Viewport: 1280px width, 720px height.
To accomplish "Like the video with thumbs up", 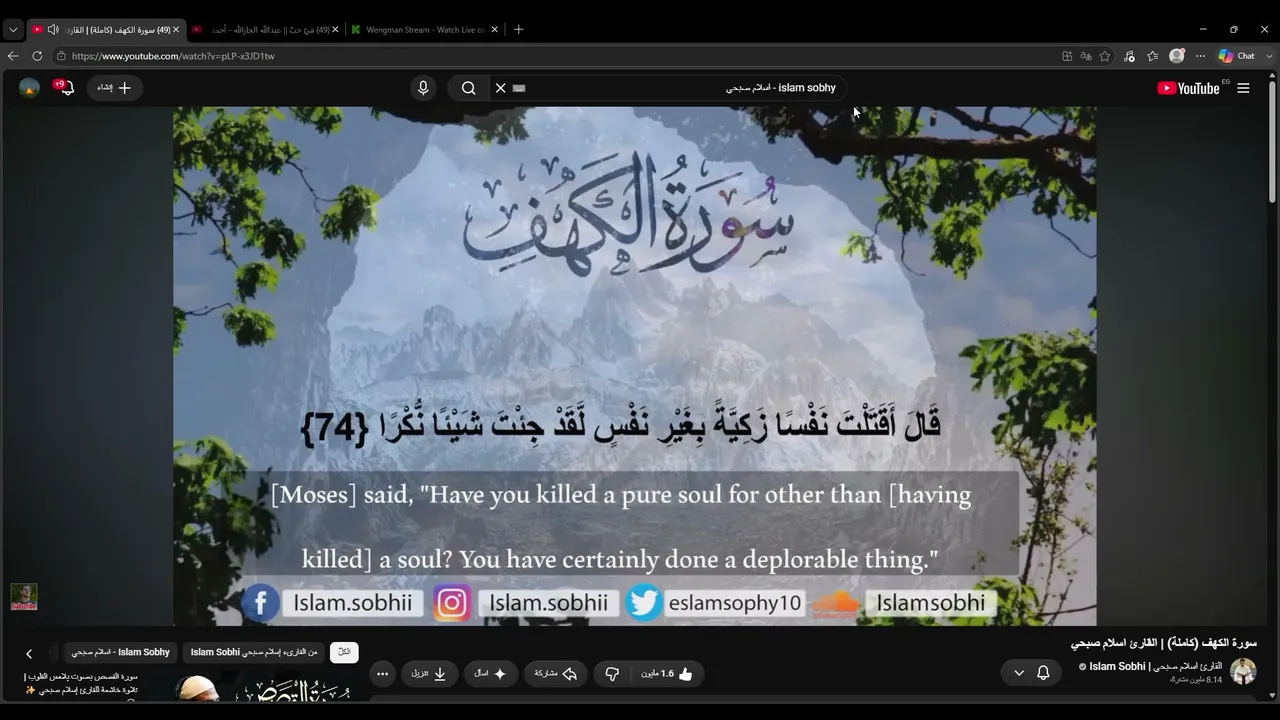I will click(x=668, y=674).
